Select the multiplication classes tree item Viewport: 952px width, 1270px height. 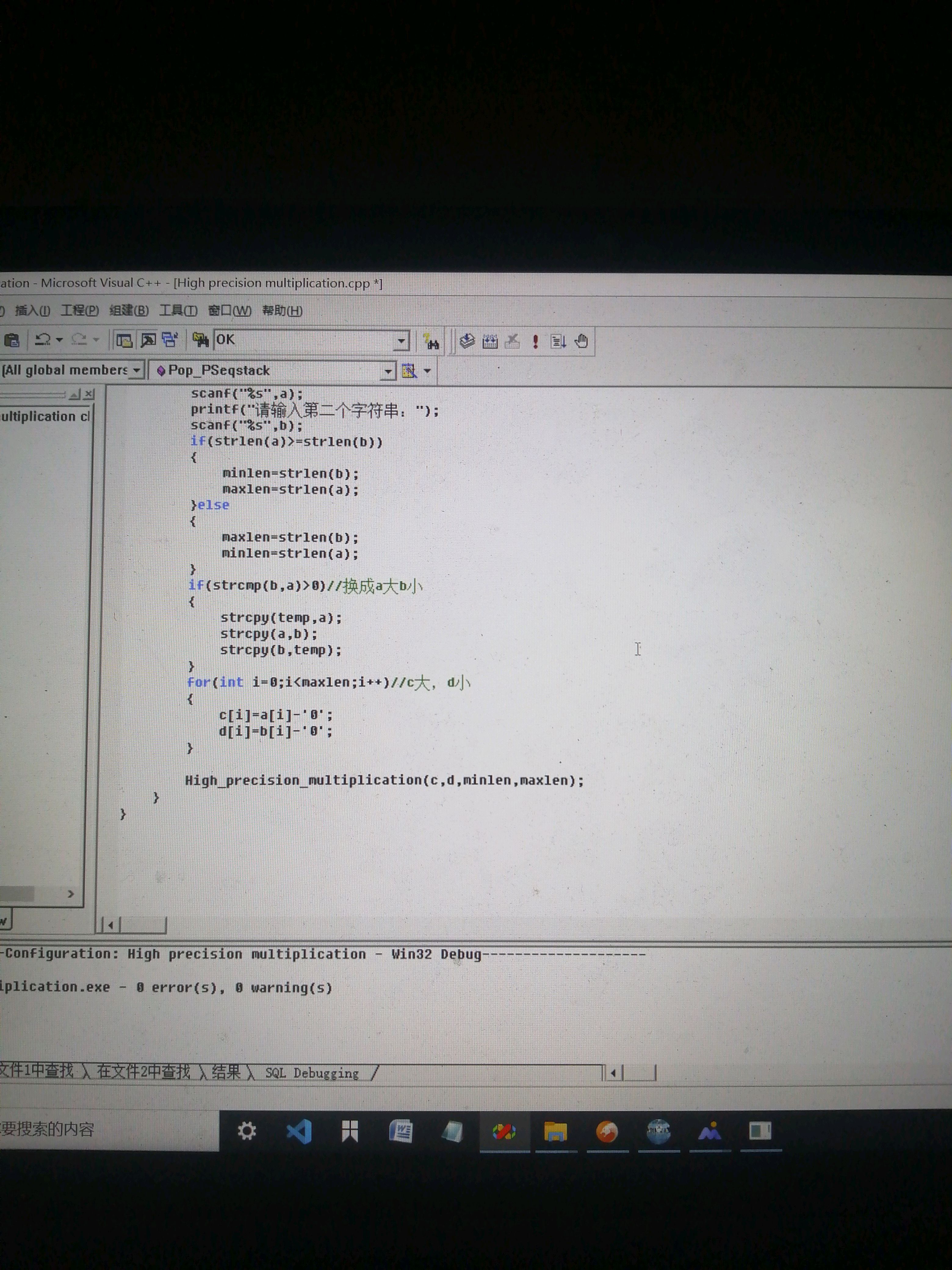pyautogui.click(x=45, y=416)
